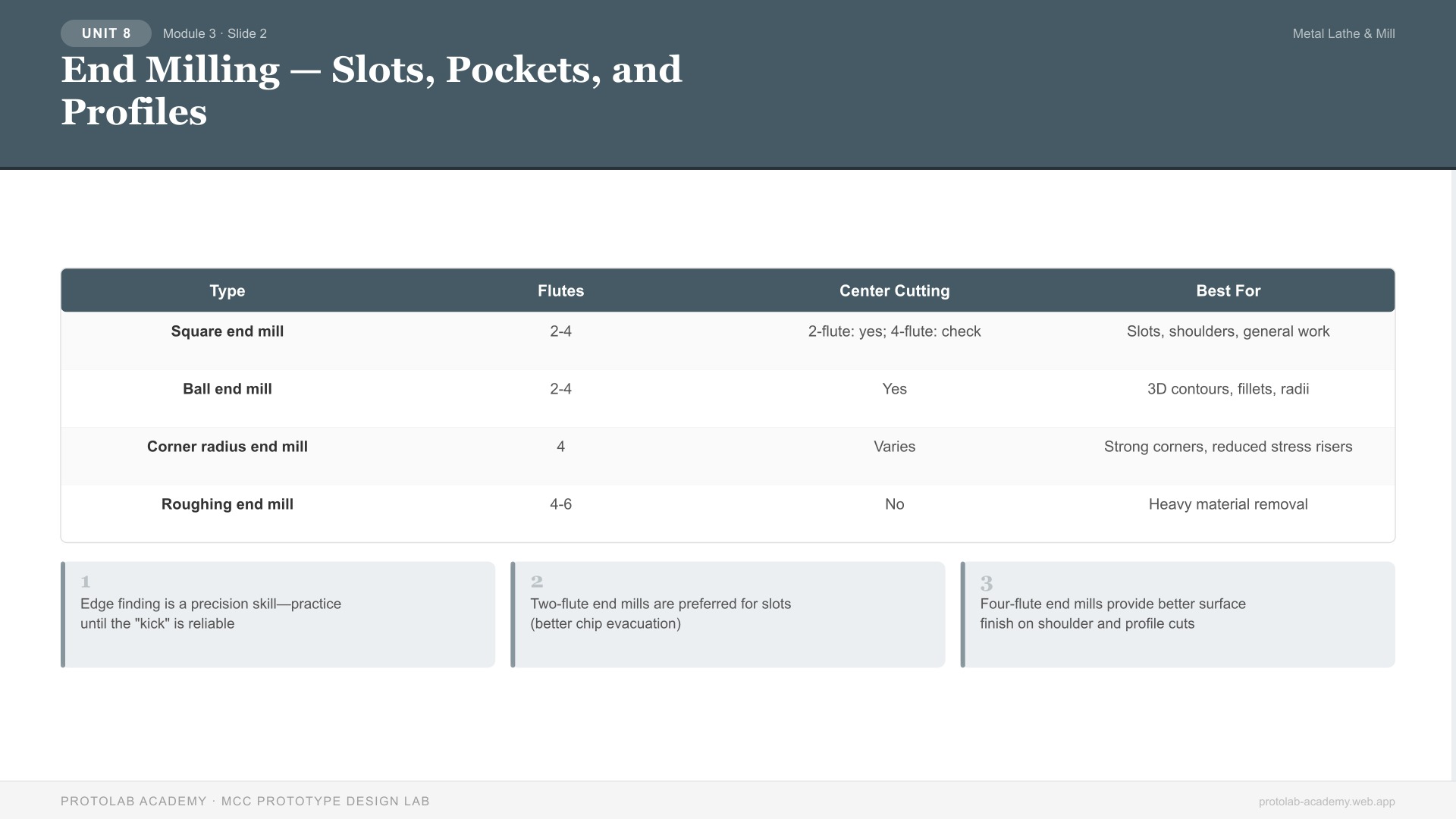The width and height of the screenshot is (1456, 819).
Task: Click the number 2 note icon
Action: pyautogui.click(x=537, y=582)
